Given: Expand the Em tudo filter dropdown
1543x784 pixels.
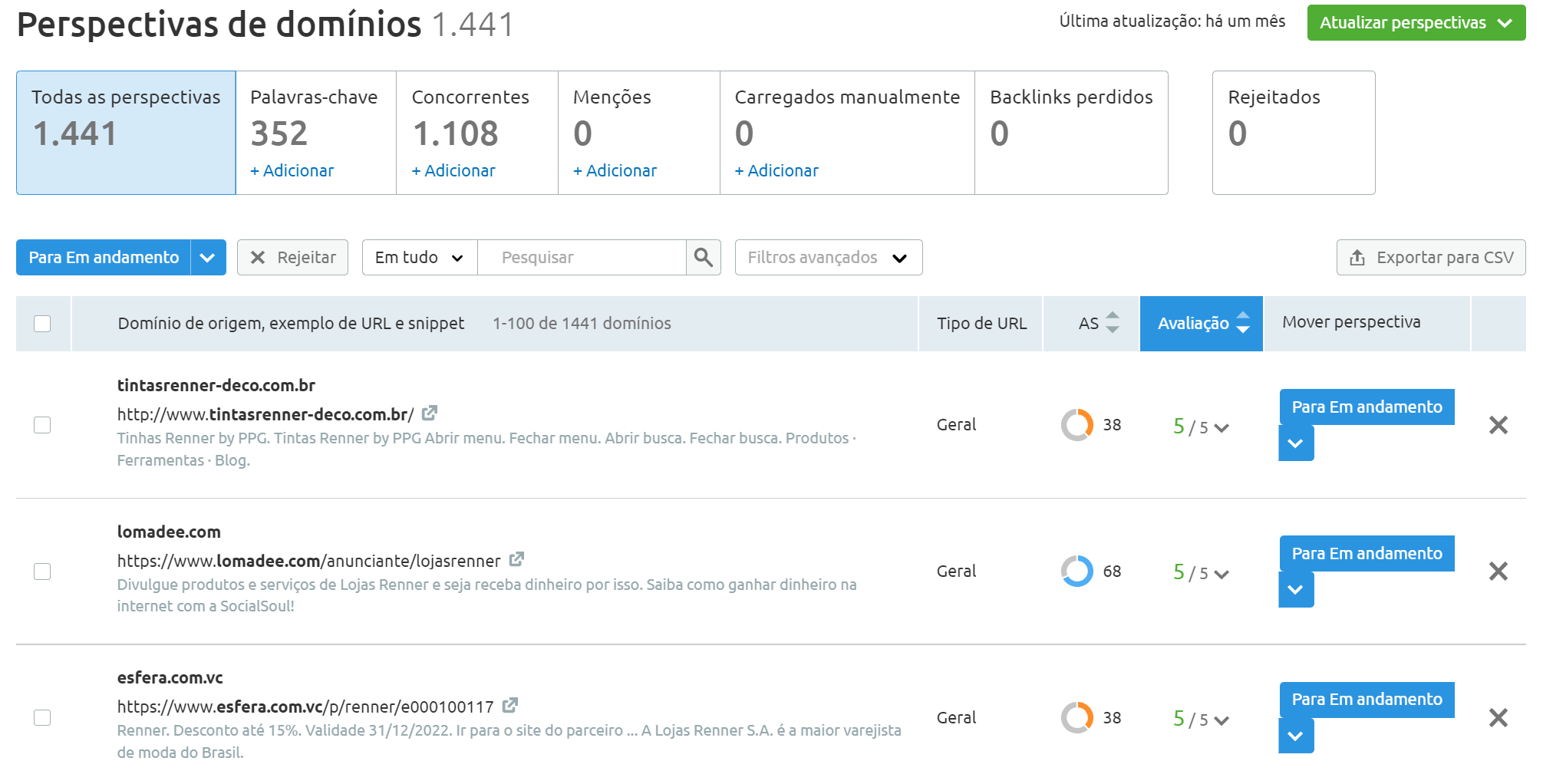Looking at the screenshot, I should 459,258.
